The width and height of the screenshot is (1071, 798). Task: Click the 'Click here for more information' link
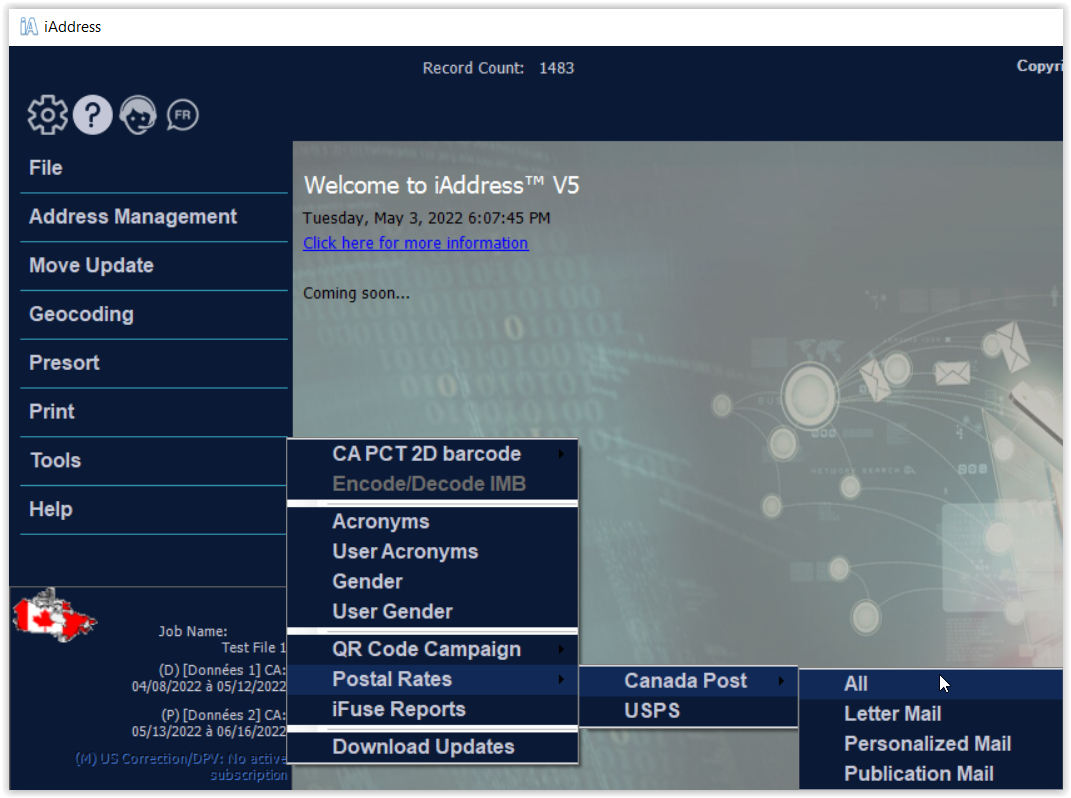[415, 243]
